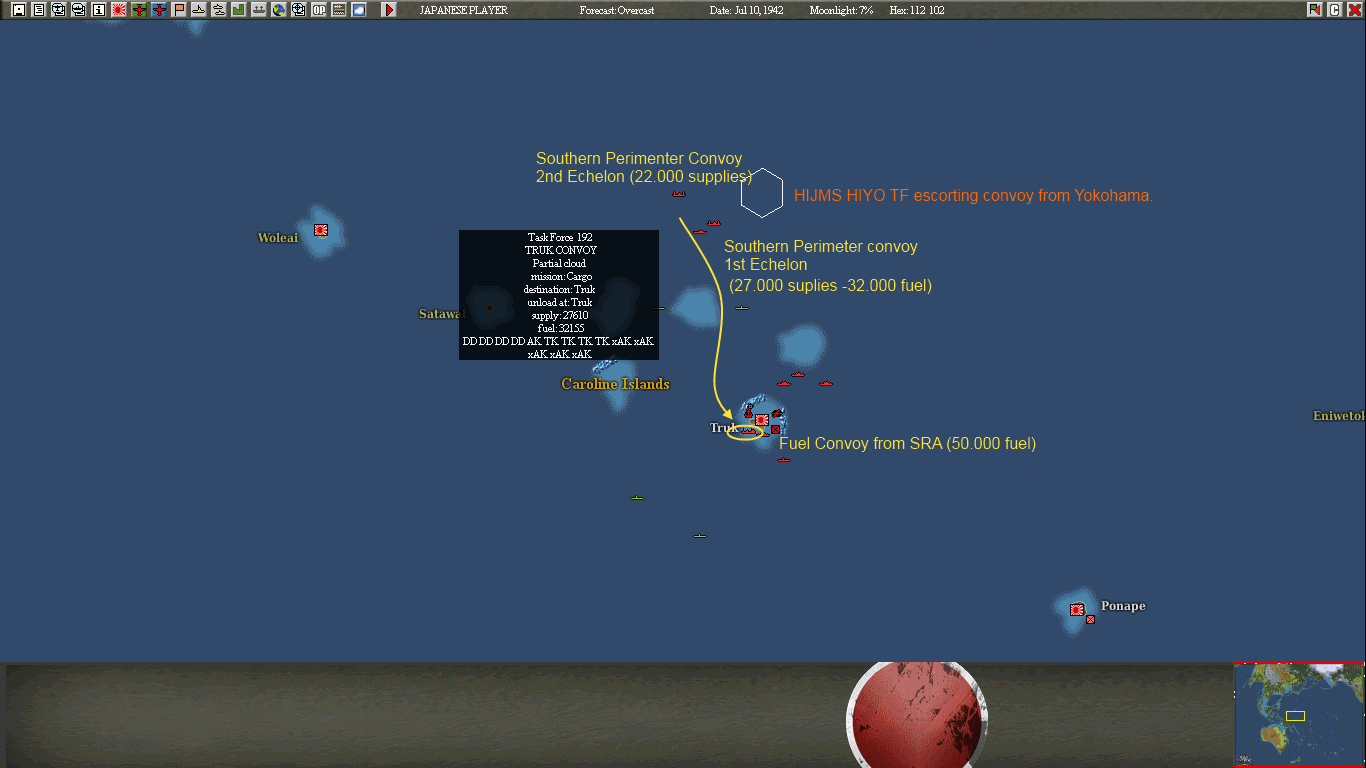Select the red plane on blue icon
The height and width of the screenshot is (768, 1366).
pos(159,10)
